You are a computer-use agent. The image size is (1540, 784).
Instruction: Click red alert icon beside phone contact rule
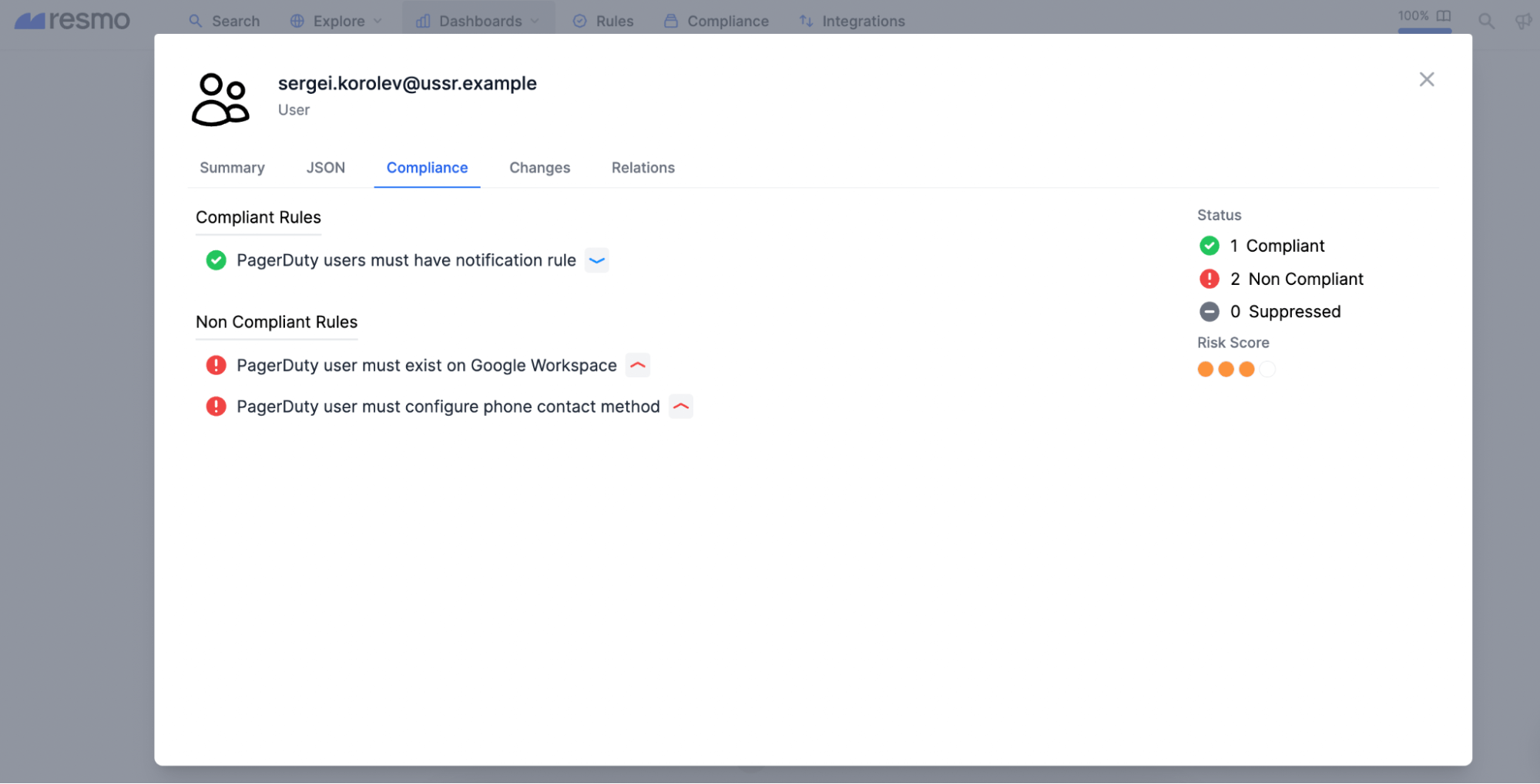[216, 407]
